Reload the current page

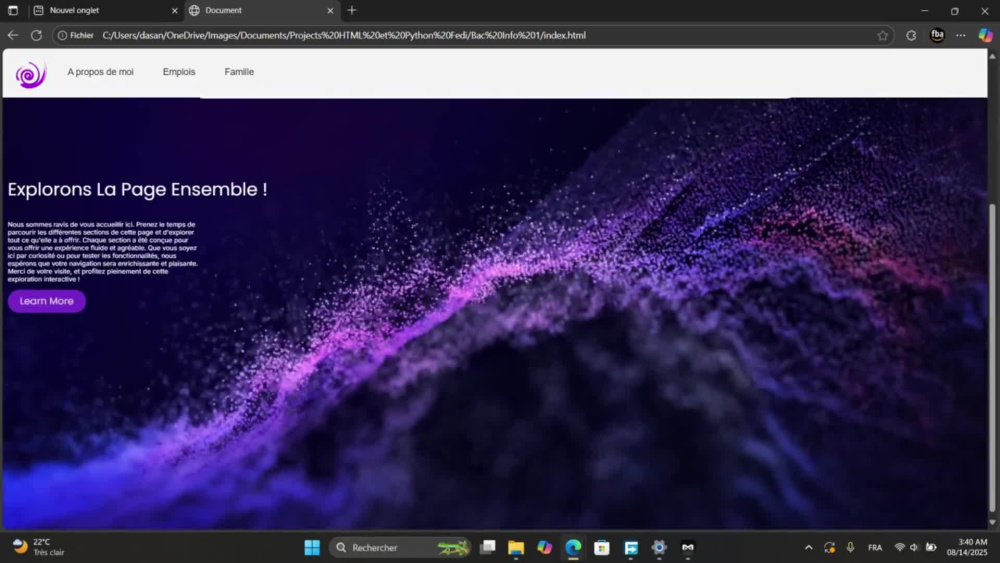(36, 36)
